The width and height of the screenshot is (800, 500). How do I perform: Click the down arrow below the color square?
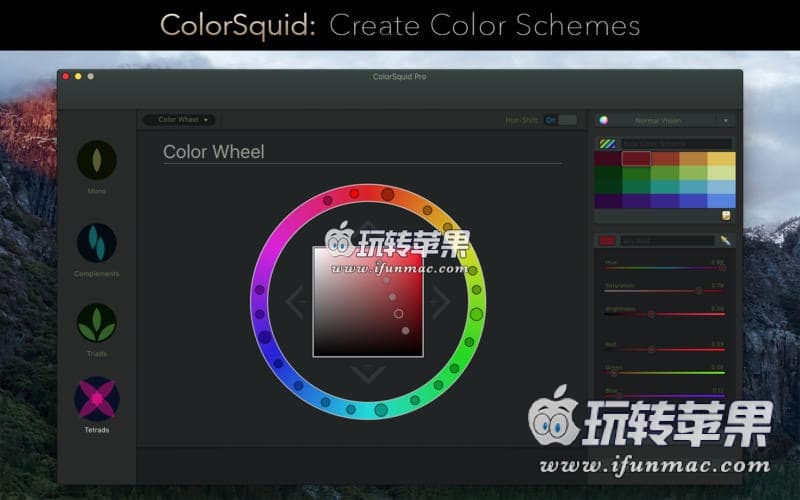tap(368, 374)
